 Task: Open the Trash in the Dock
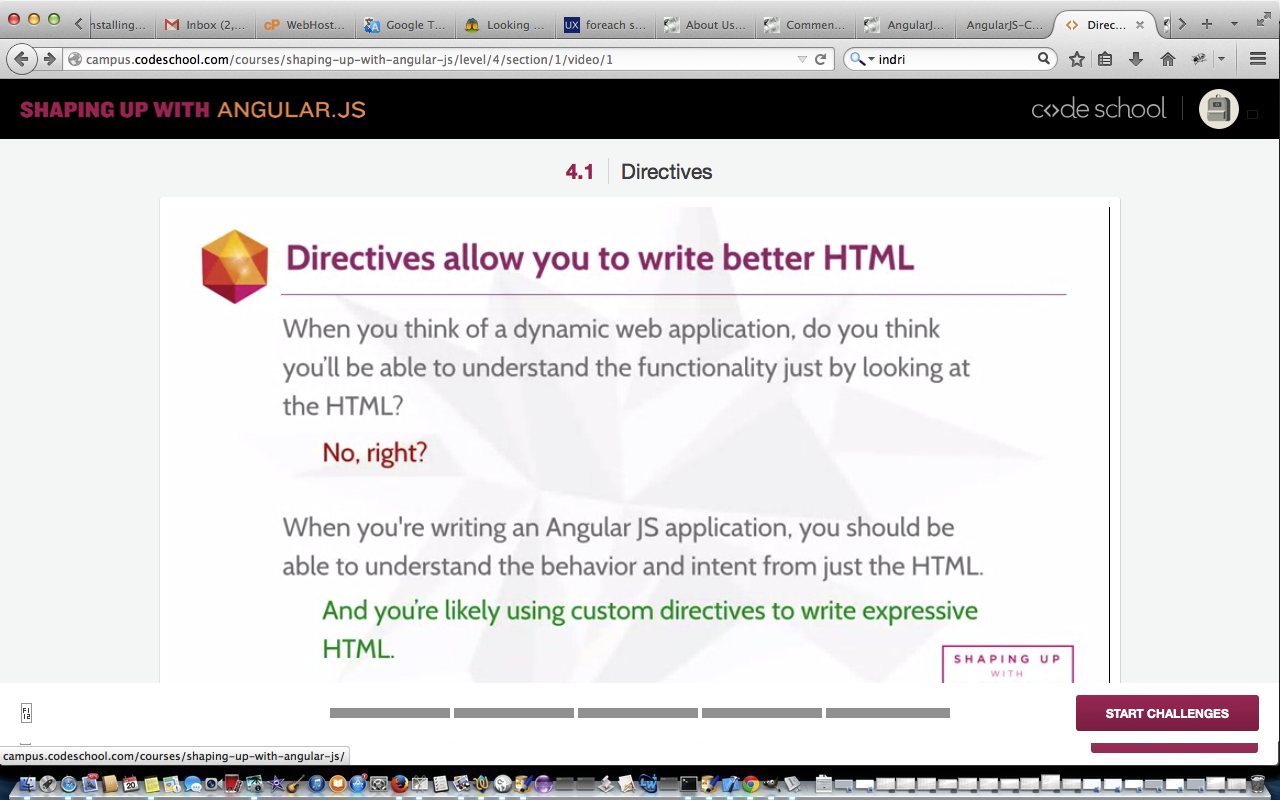(1257, 785)
